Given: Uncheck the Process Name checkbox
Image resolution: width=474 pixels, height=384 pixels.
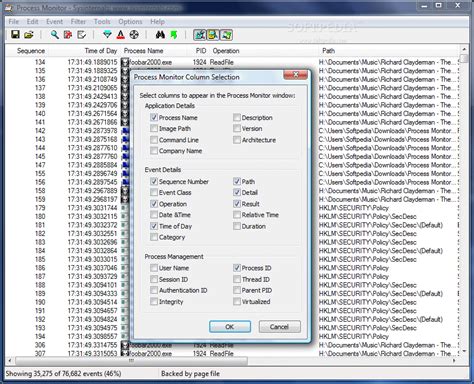Looking at the screenshot, I should [154, 117].
